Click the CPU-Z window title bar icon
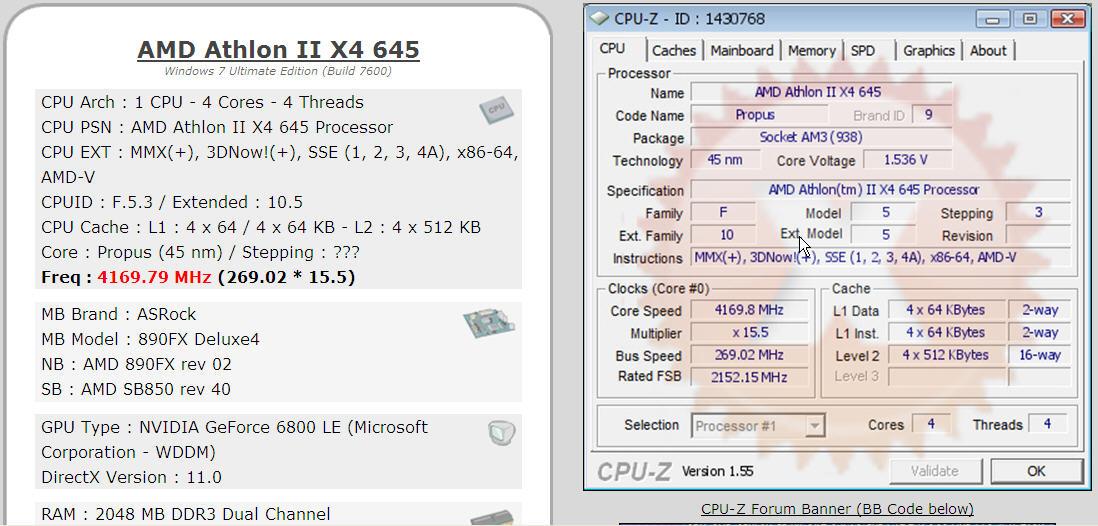This screenshot has height=526, width=1098. tap(599, 18)
